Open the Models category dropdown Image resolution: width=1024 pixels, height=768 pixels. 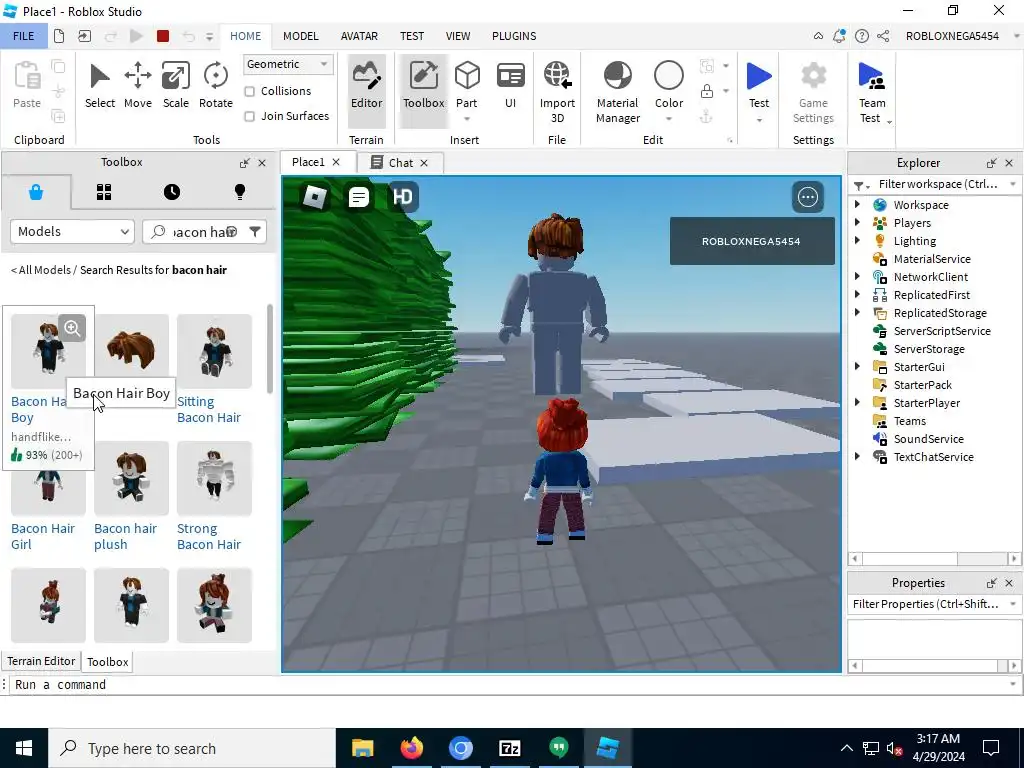tap(72, 232)
